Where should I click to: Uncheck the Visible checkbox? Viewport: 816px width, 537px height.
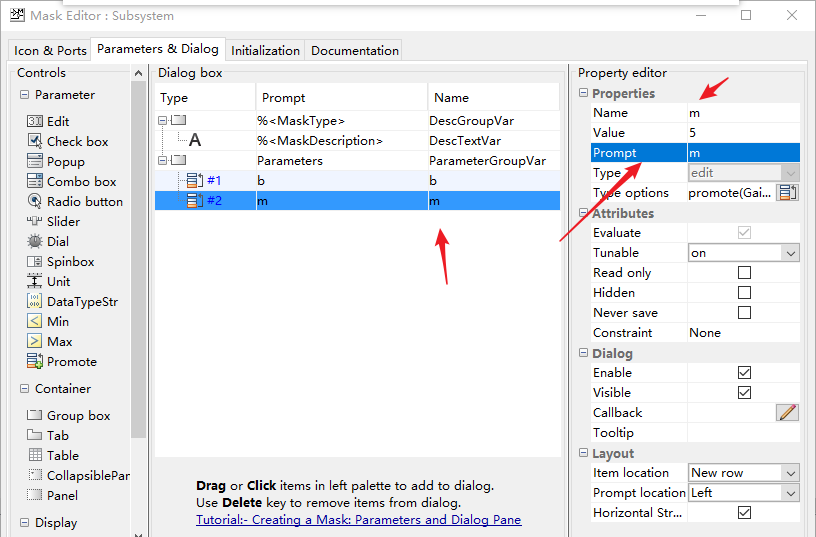pyautogui.click(x=745, y=392)
